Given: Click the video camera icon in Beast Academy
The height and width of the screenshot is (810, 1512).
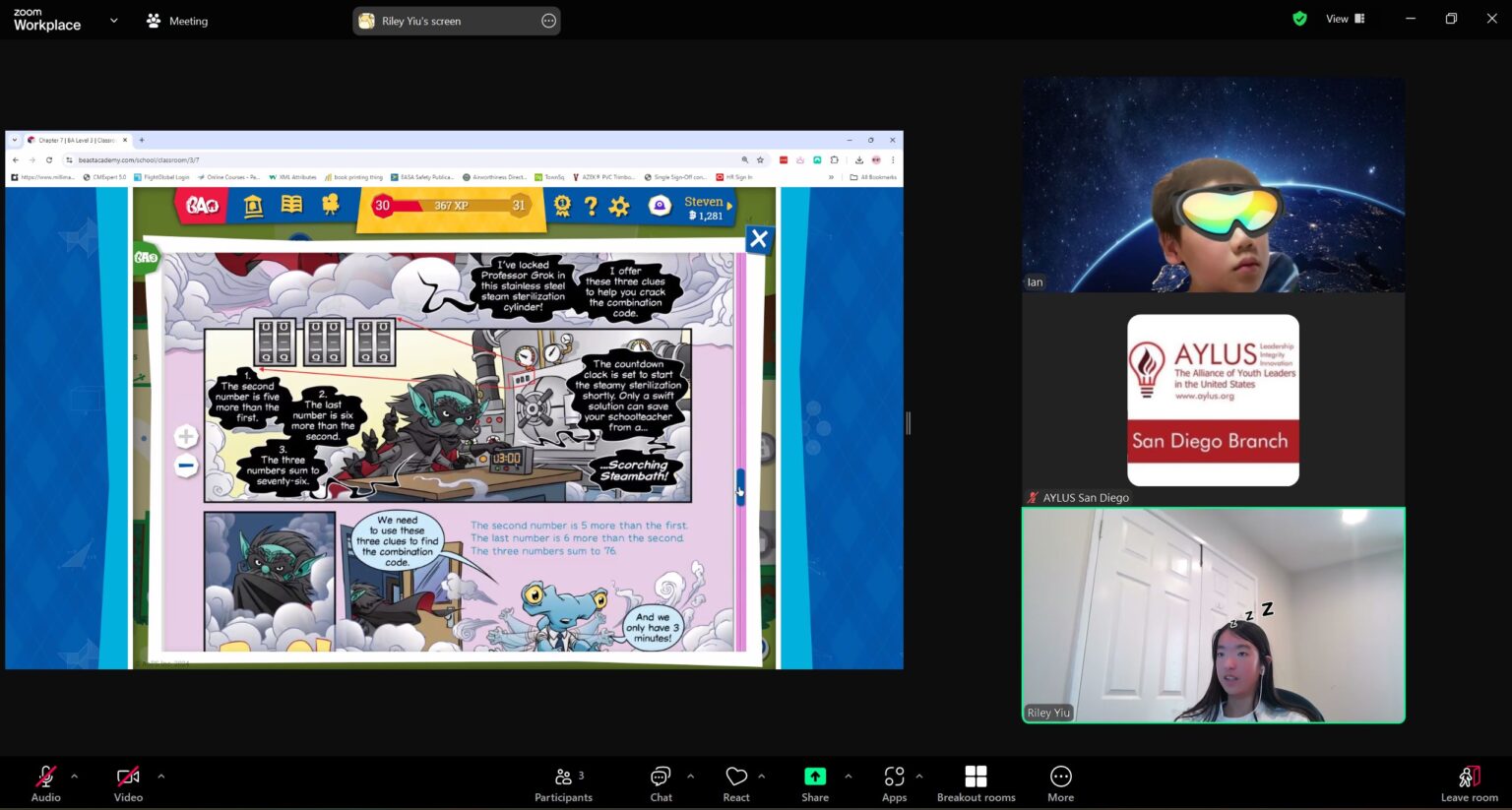Looking at the screenshot, I should (x=331, y=205).
